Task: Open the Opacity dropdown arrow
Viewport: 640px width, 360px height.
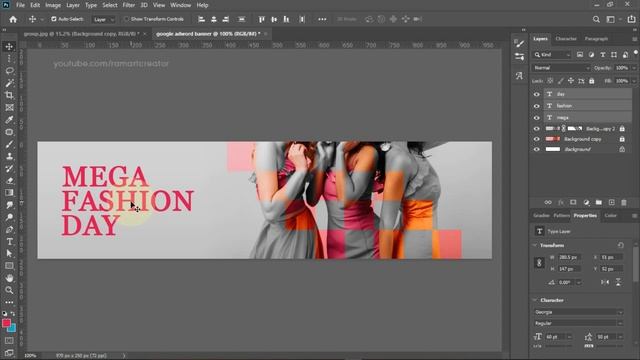Action: pos(634,68)
